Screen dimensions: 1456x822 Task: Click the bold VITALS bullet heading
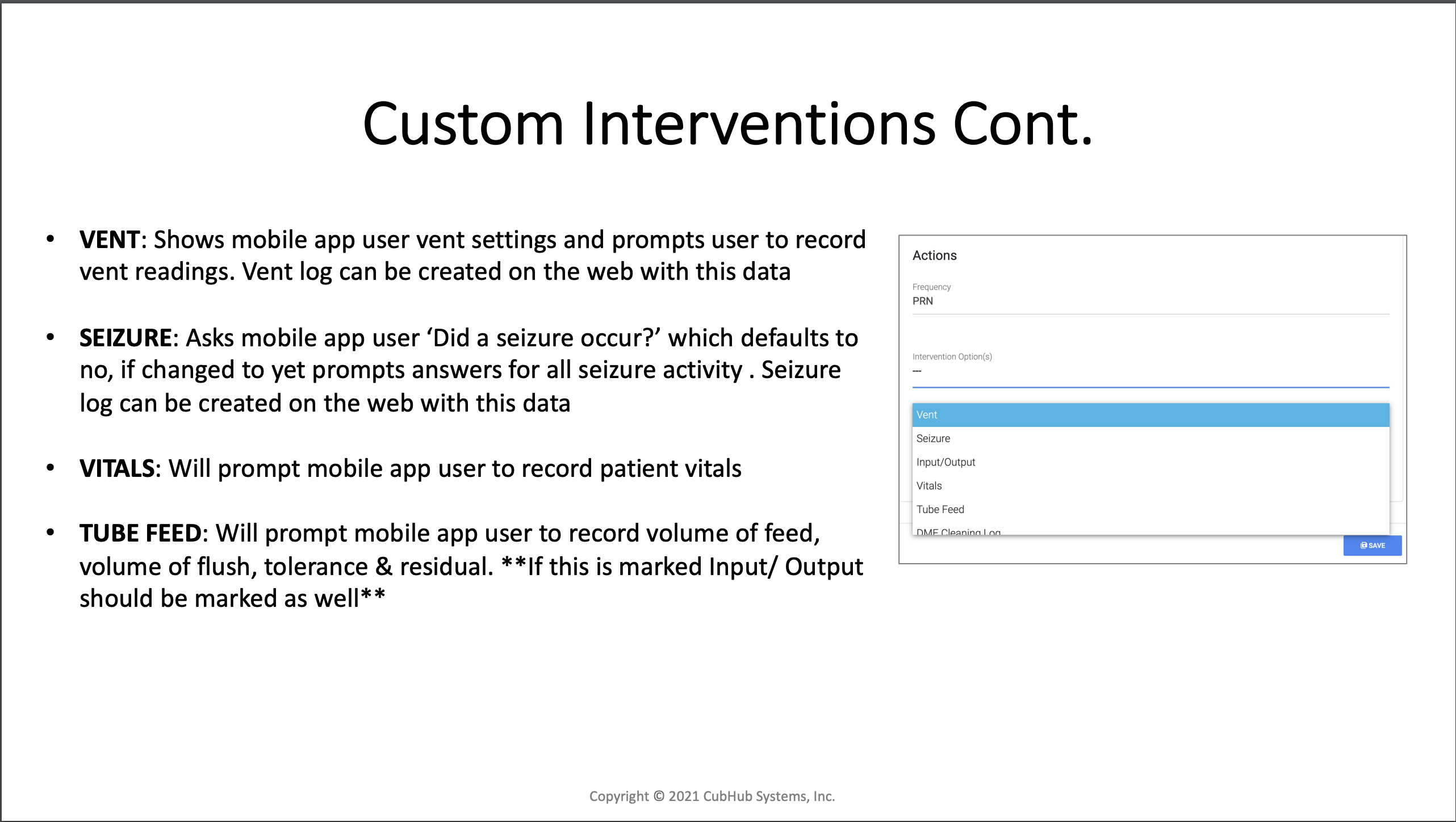coord(117,468)
